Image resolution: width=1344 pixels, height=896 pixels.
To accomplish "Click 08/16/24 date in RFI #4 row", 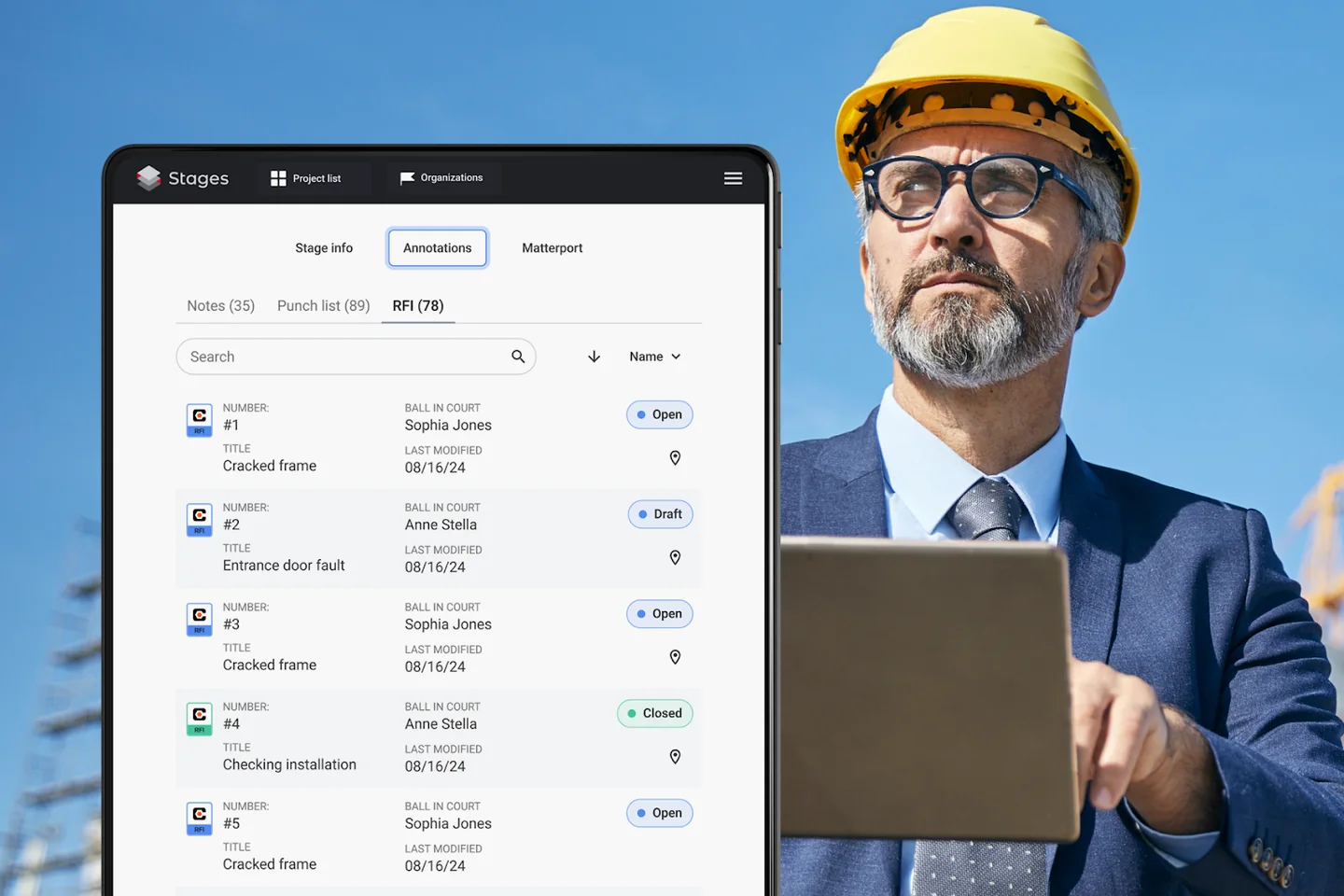I will click(435, 766).
